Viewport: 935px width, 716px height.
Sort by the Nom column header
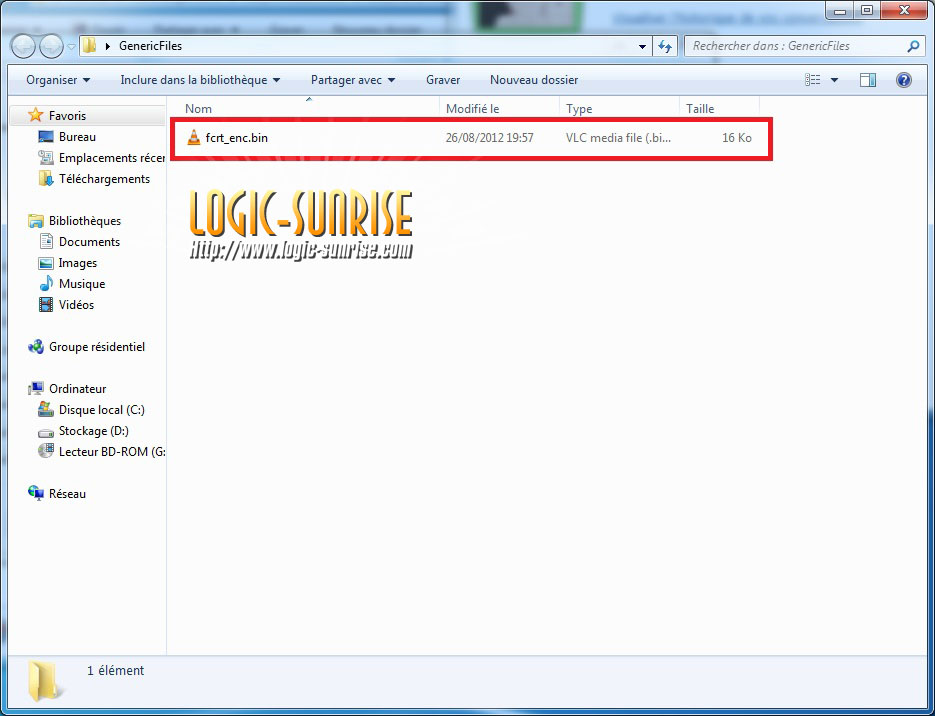click(x=308, y=109)
